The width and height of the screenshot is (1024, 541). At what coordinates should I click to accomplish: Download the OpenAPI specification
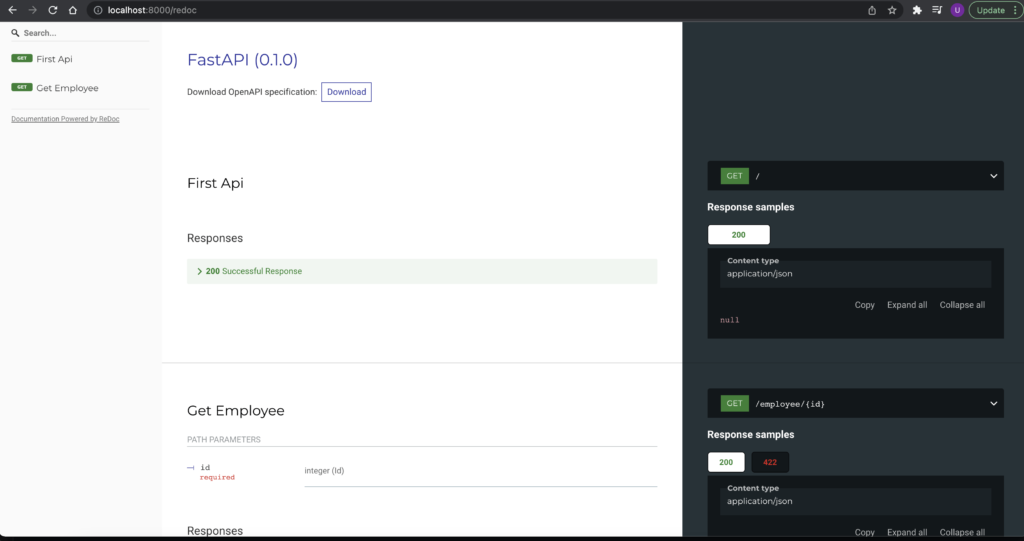pos(346,92)
